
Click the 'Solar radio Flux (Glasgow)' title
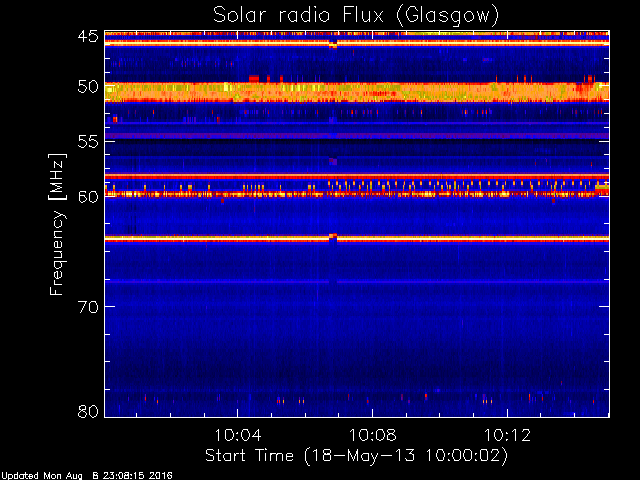coord(356,16)
